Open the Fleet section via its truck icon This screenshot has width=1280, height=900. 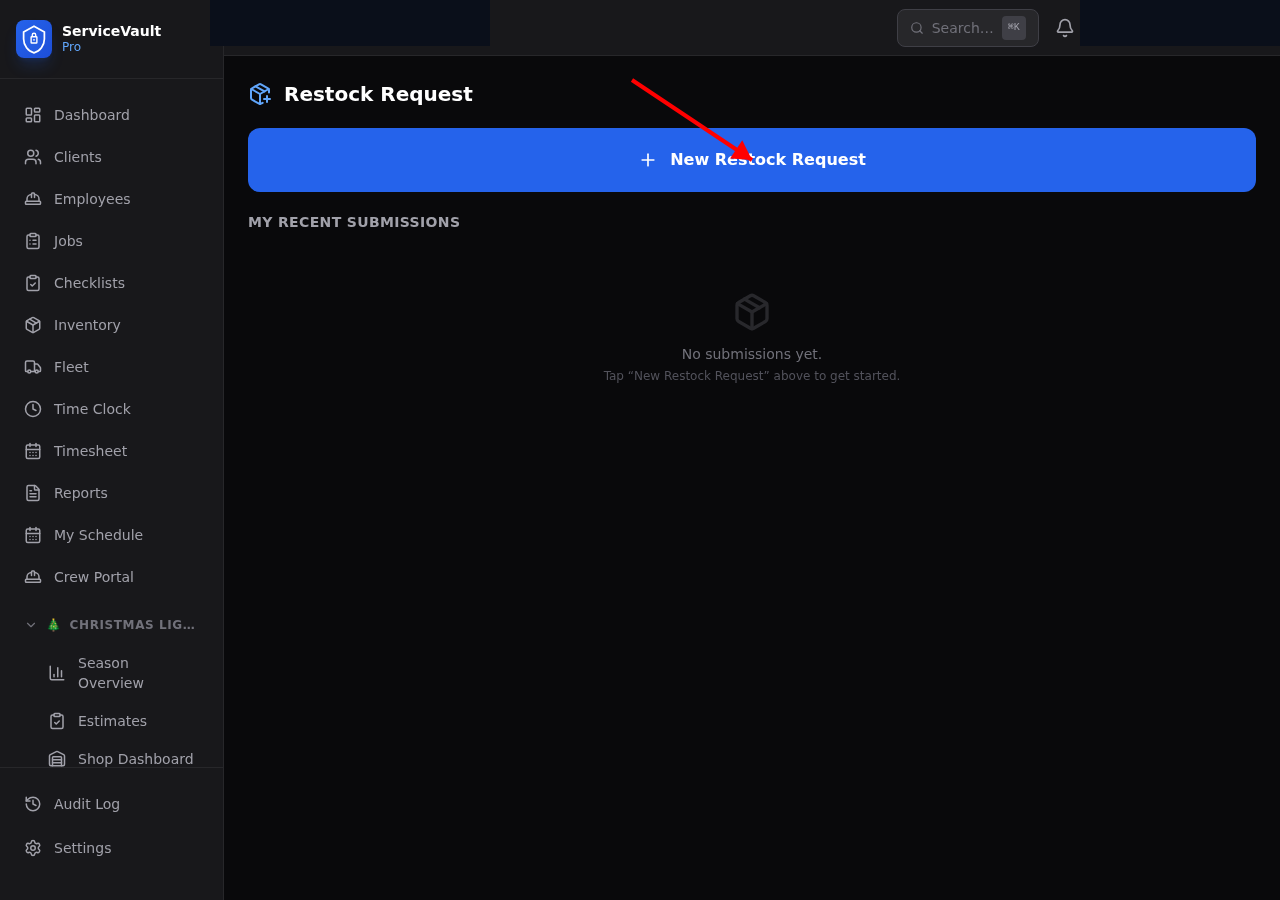click(33, 366)
